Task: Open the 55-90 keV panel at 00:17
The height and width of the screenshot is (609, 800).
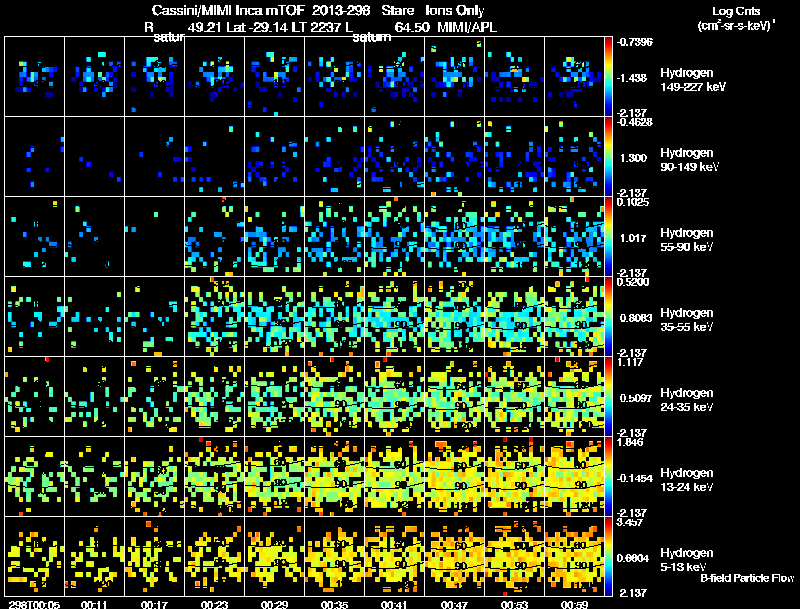Action: pyautogui.click(x=154, y=237)
